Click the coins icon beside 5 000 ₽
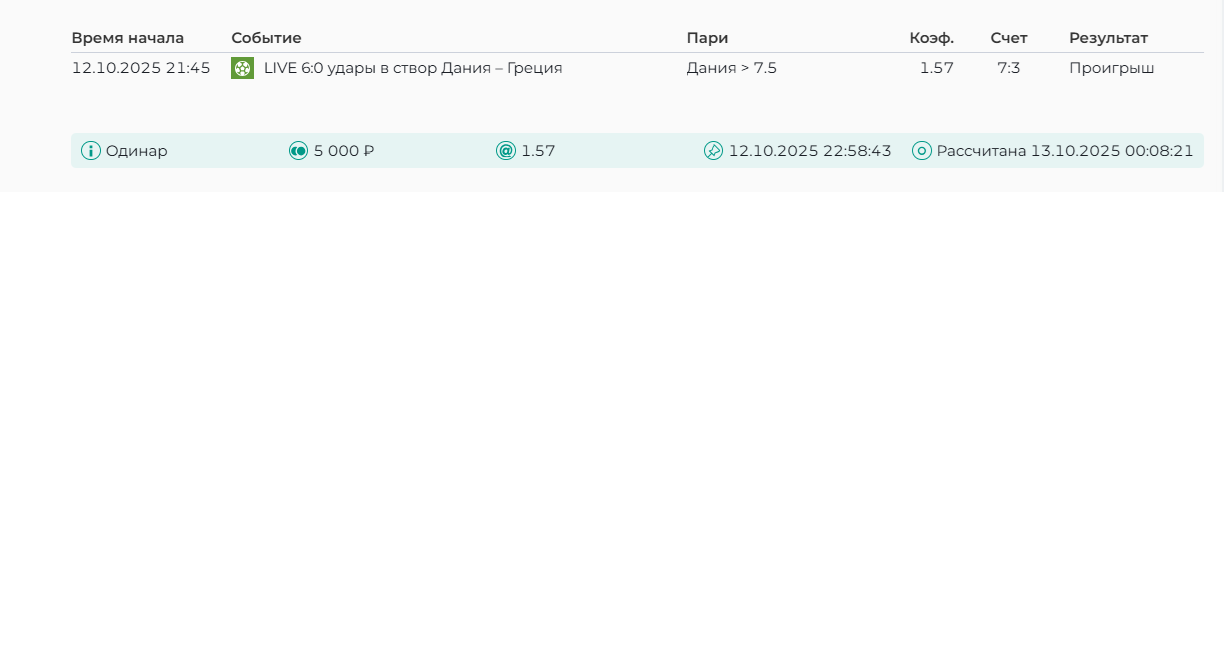1224x648 pixels. pos(298,151)
